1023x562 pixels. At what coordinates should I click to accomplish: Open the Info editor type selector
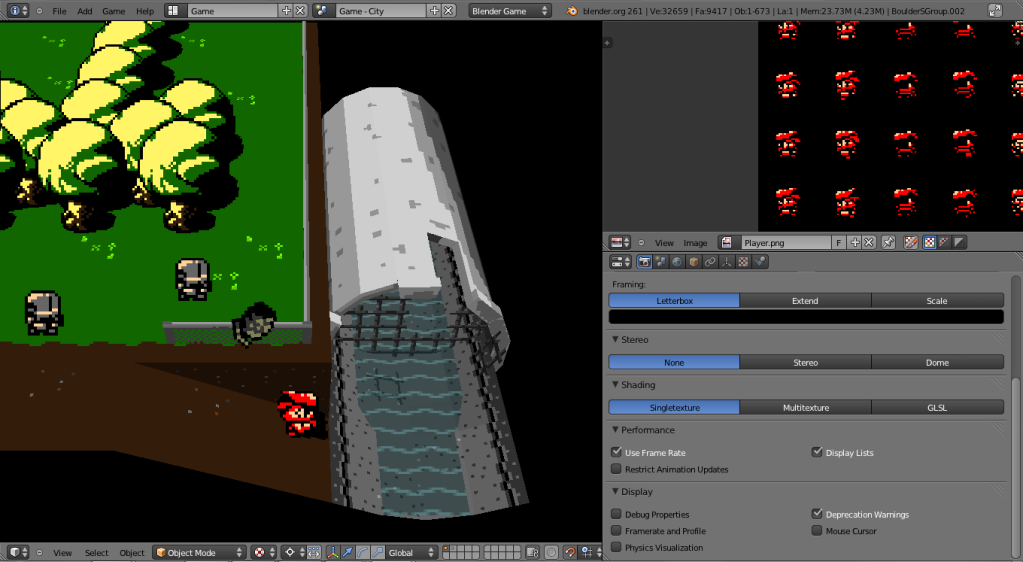pos(18,11)
